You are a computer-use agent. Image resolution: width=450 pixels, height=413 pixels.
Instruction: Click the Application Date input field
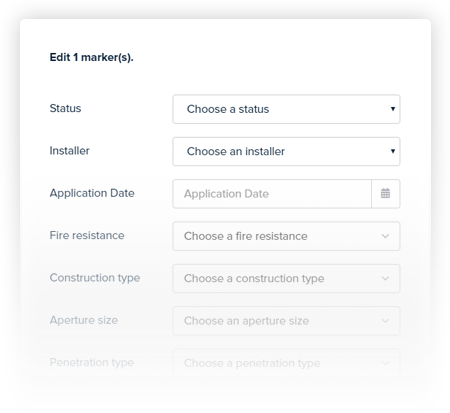[x=272, y=194]
